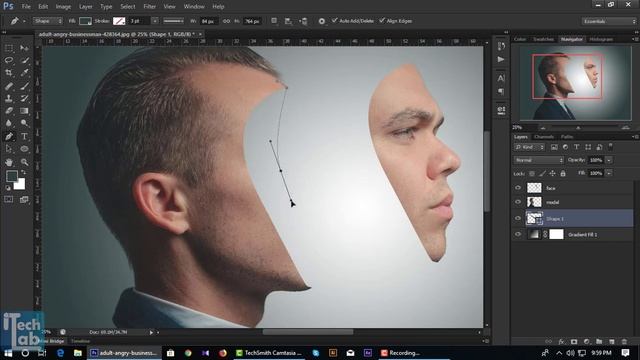This screenshot has width=640, height=360.
Task: Open the Stroke color swatch
Action: (119, 21)
